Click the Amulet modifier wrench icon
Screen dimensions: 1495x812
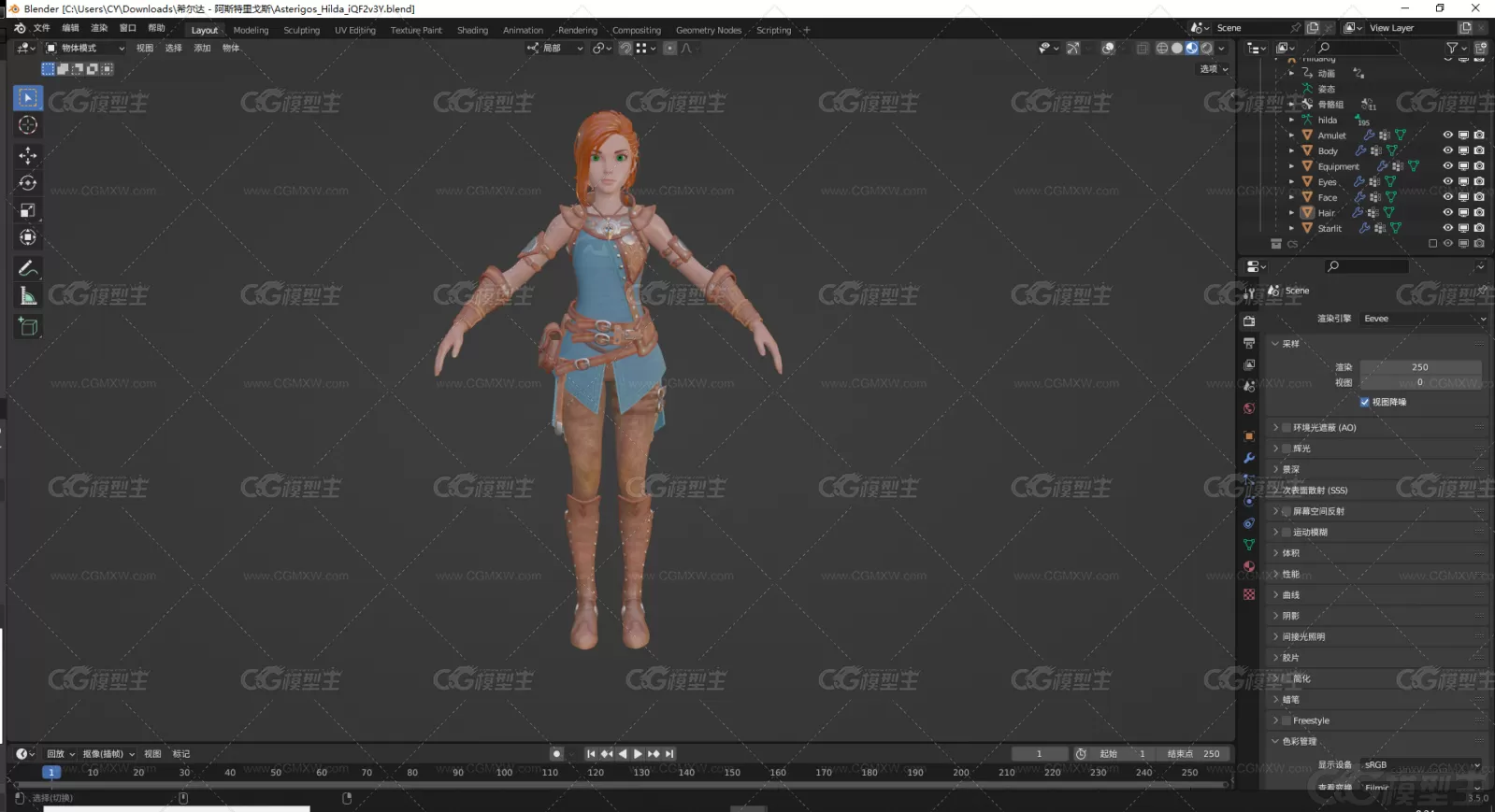click(x=1369, y=135)
